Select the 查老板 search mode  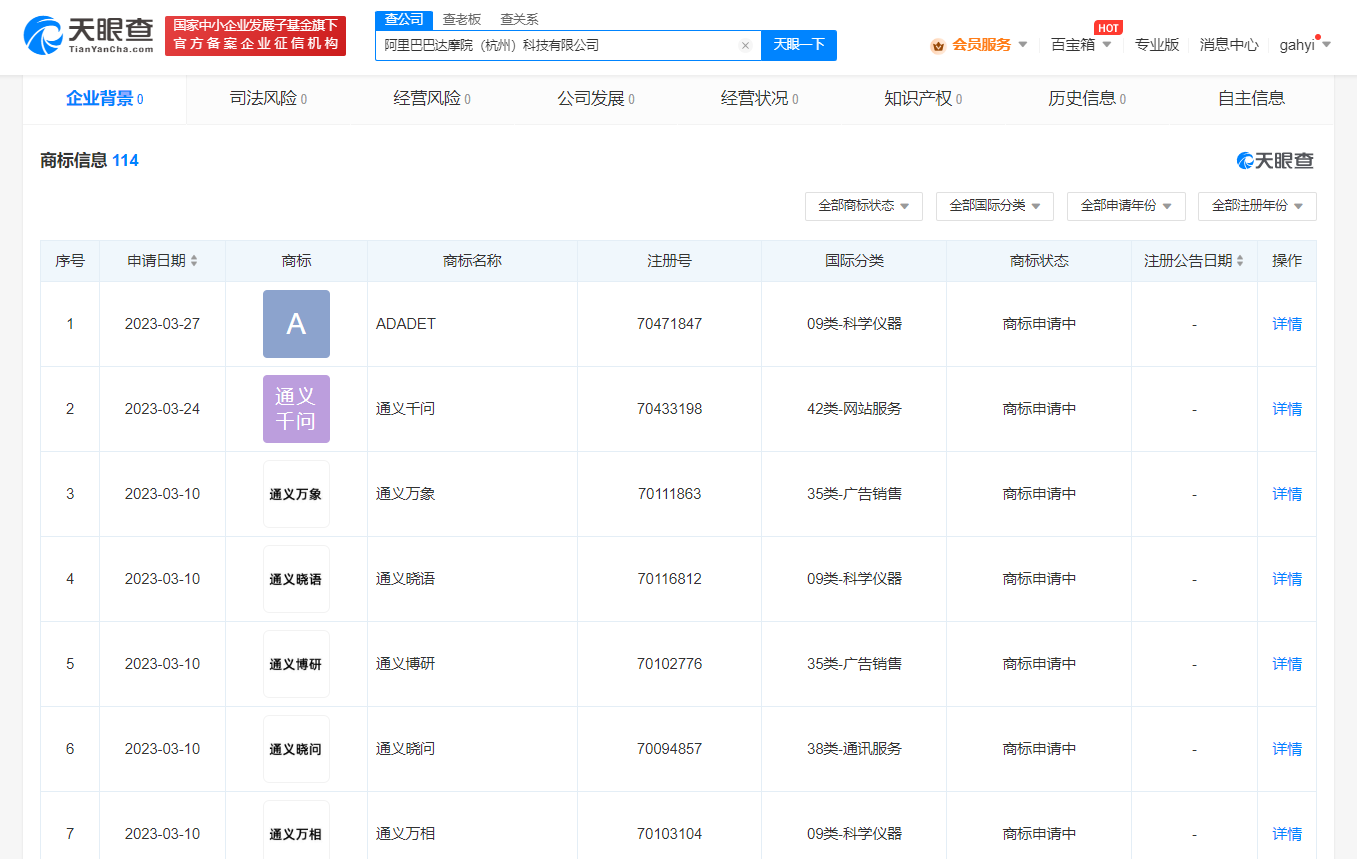460,18
